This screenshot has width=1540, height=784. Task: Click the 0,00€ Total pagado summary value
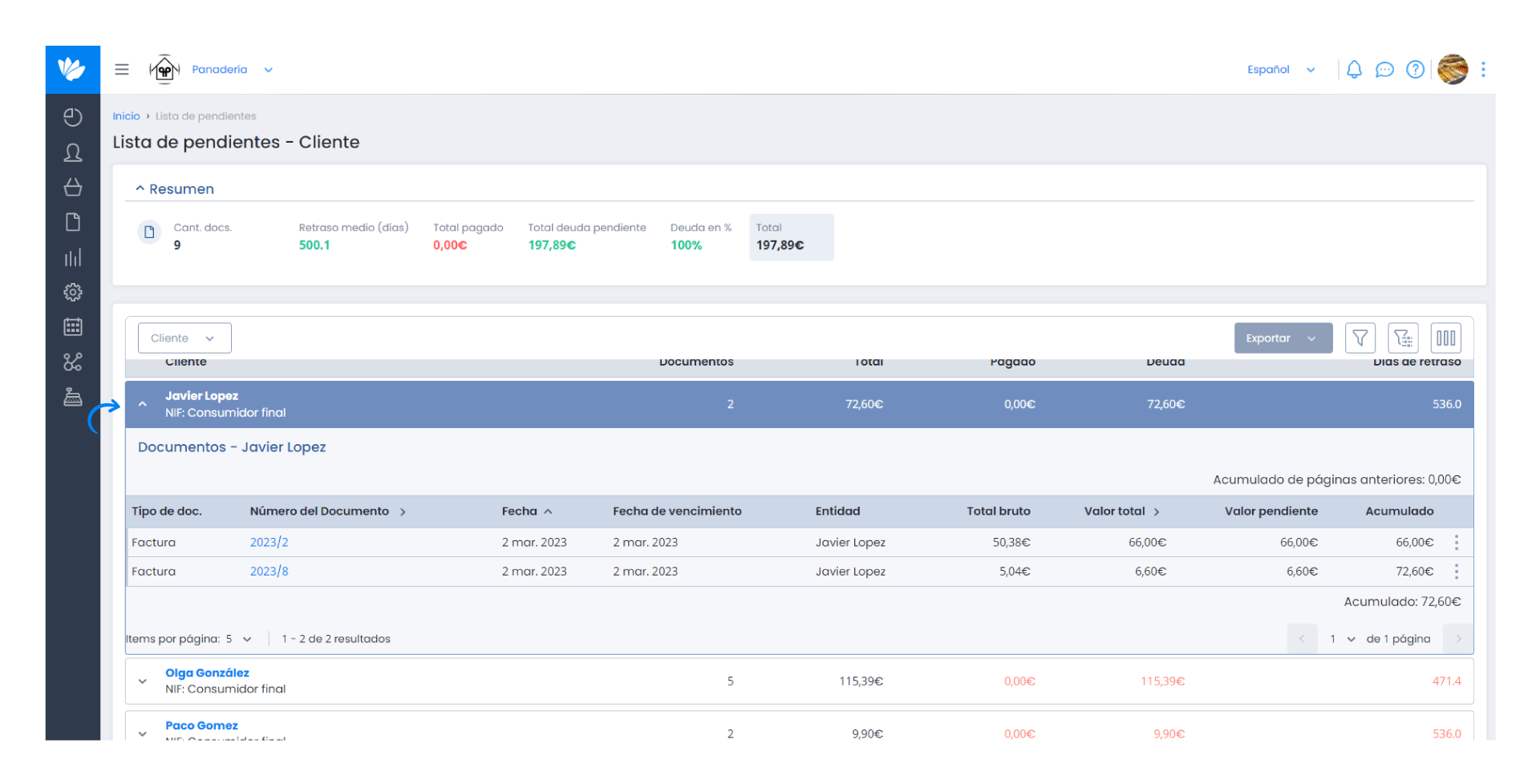click(450, 245)
